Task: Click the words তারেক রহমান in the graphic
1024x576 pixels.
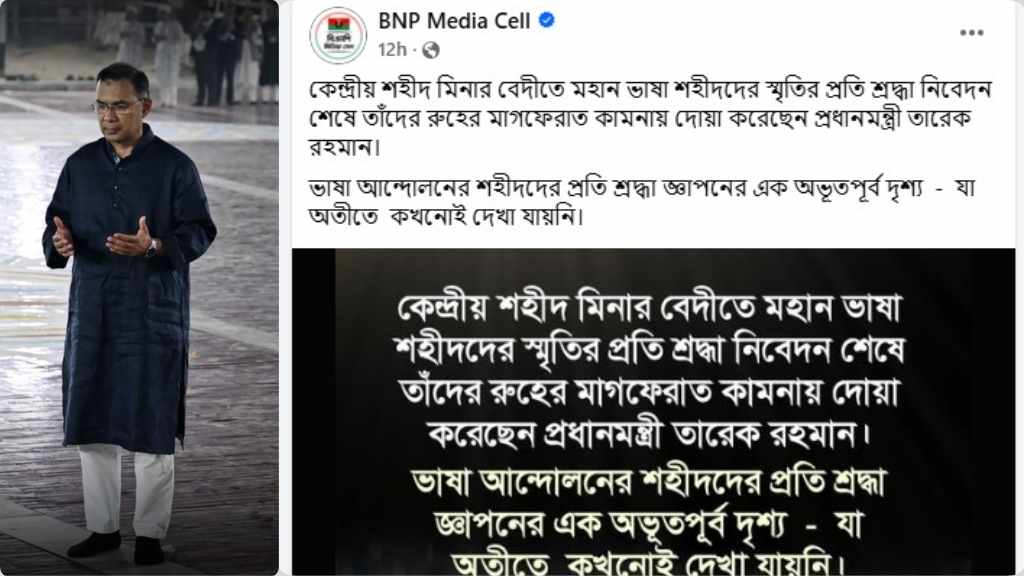Action: click(x=765, y=434)
